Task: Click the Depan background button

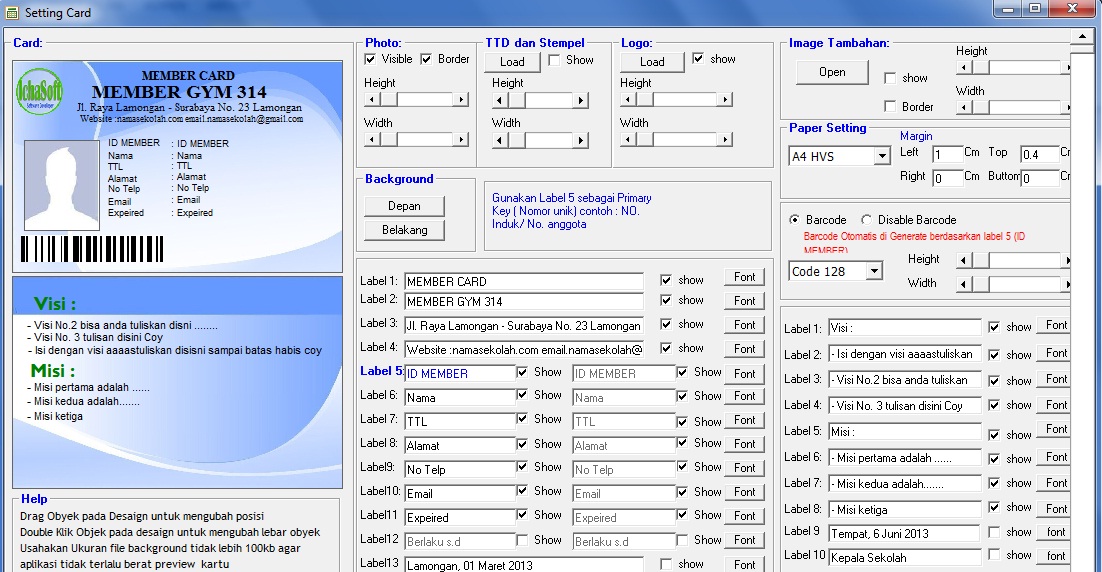Action: [x=404, y=206]
